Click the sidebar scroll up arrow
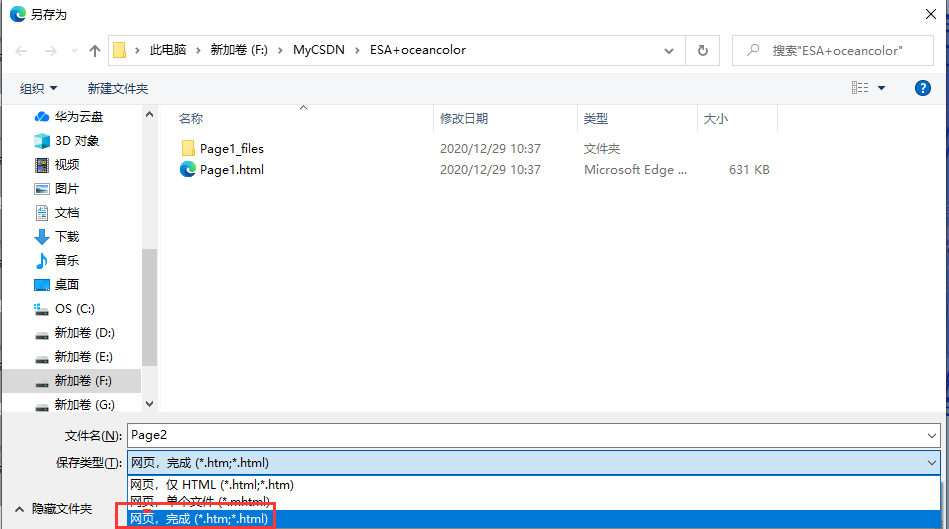The height and width of the screenshot is (529, 949). click(x=149, y=114)
